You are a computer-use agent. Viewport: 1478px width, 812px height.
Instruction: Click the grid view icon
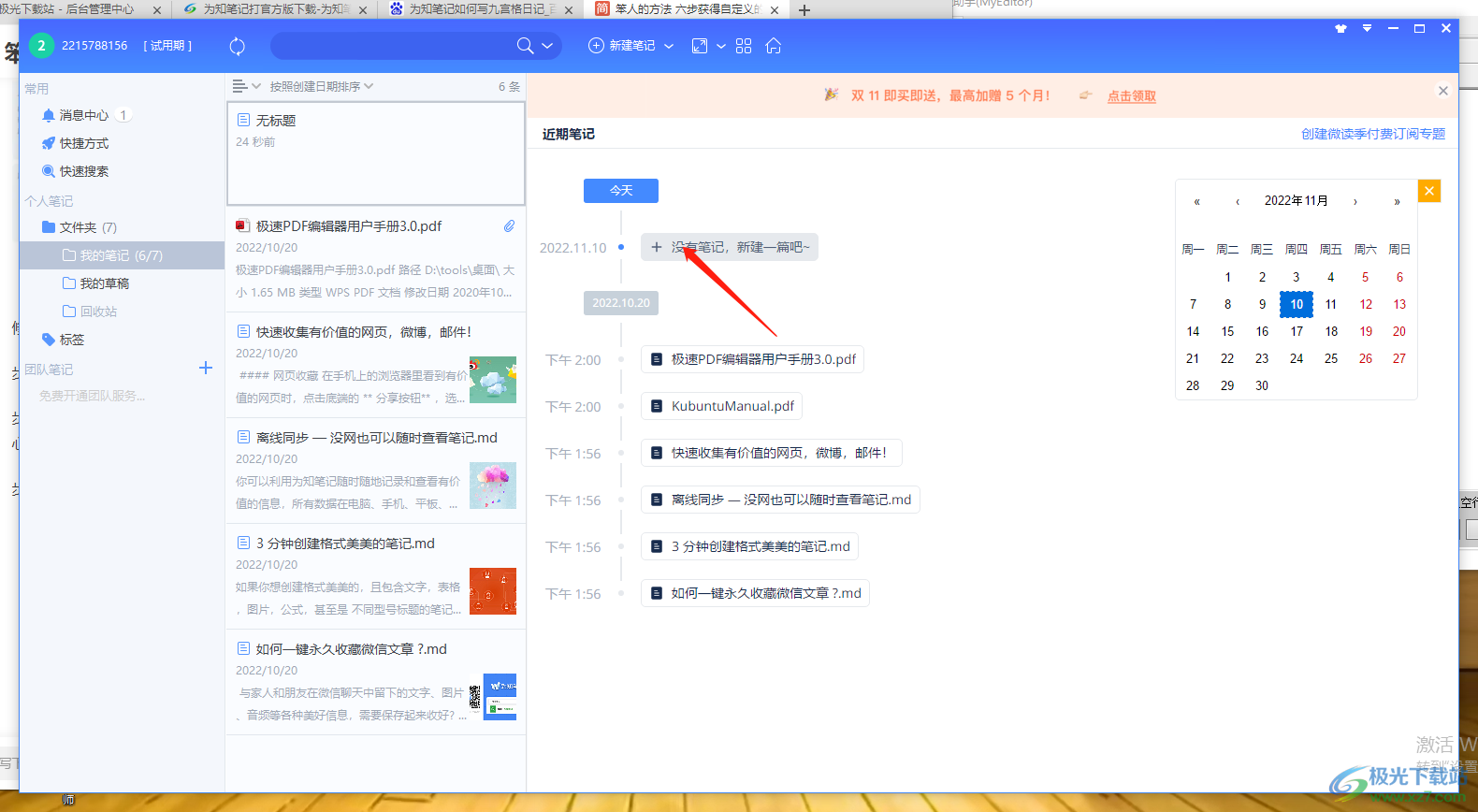(x=744, y=46)
